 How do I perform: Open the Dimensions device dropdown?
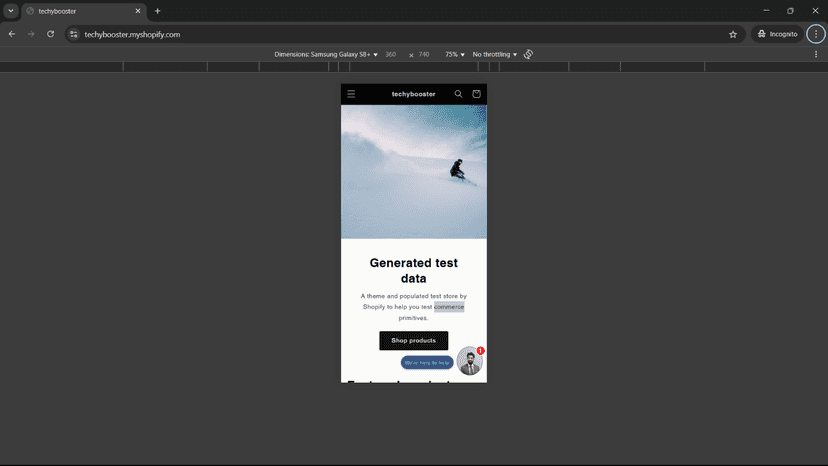pyautogui.click(x=326, y=54)
